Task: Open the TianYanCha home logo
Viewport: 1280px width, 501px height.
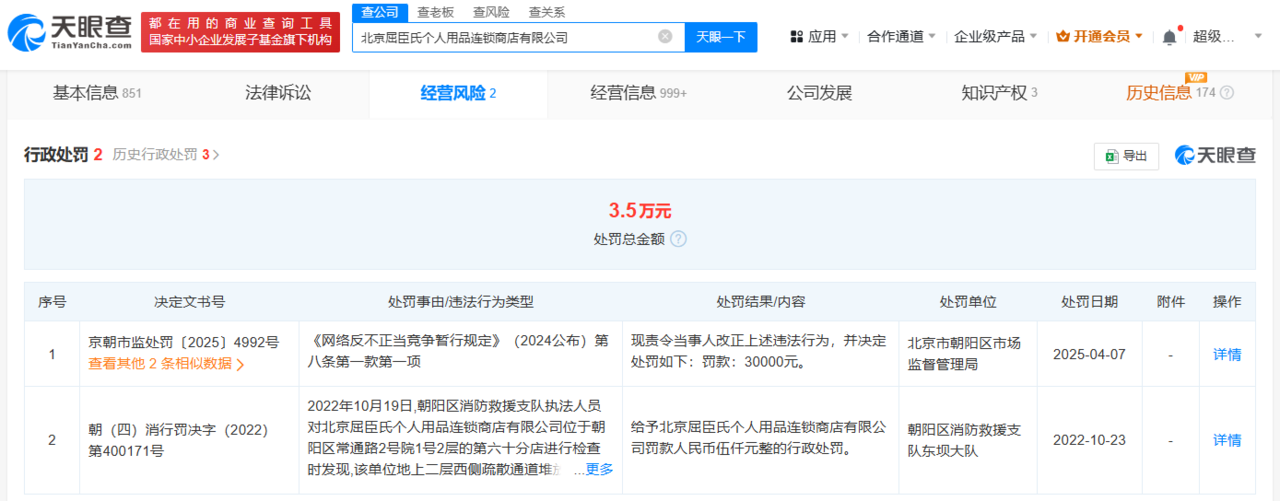Action: 69,34
